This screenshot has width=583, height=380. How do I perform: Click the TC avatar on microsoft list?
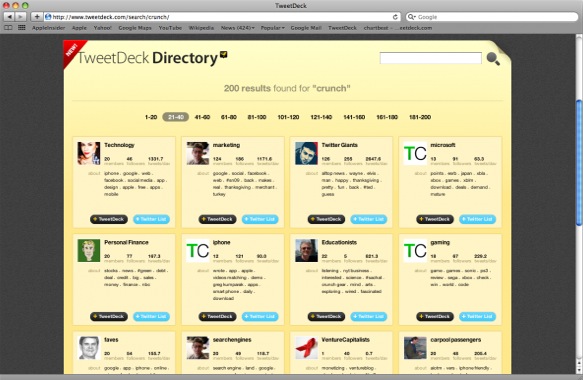coord(415,153)
